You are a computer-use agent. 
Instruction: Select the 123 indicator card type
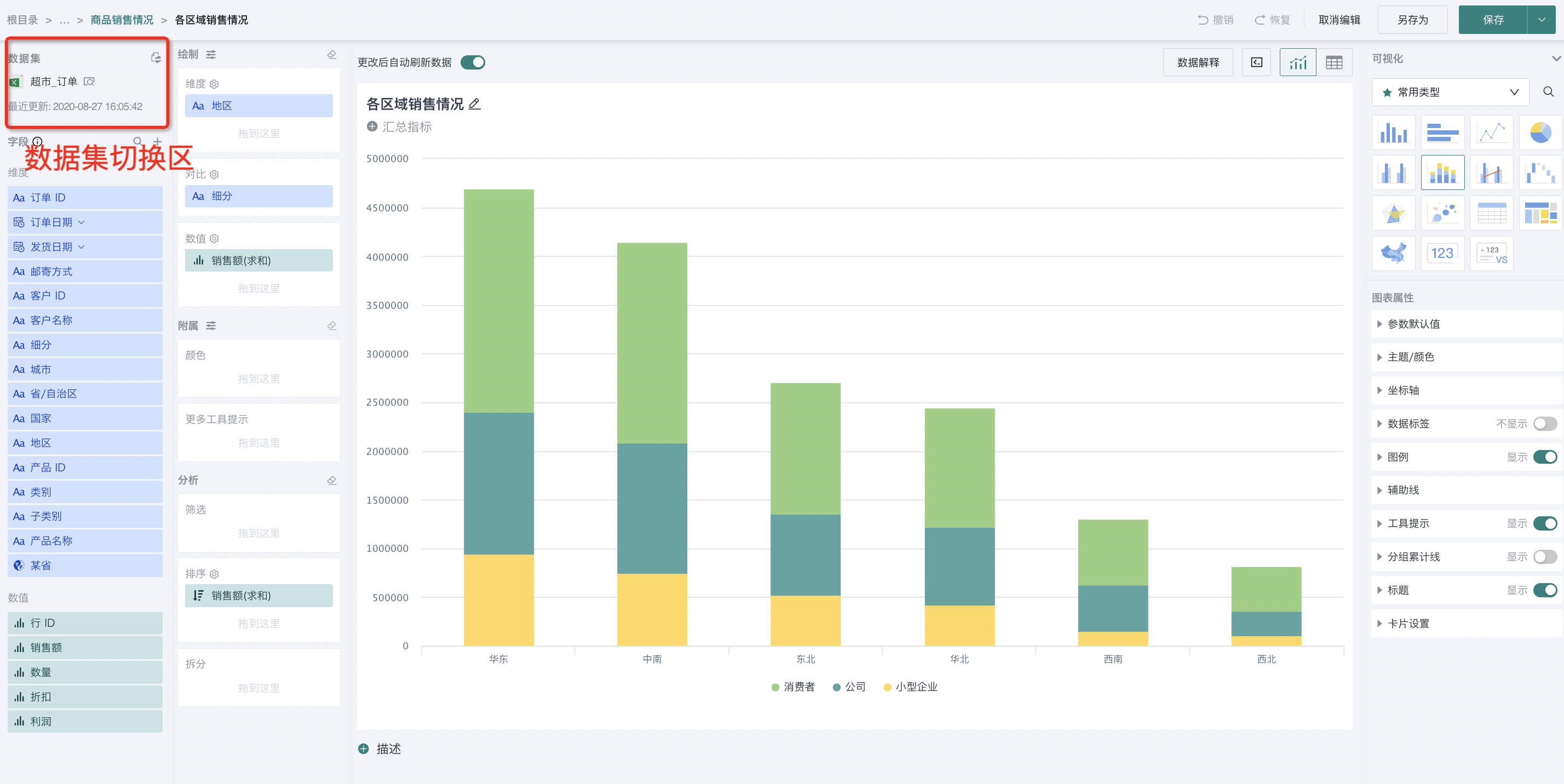pos(1442,253)
